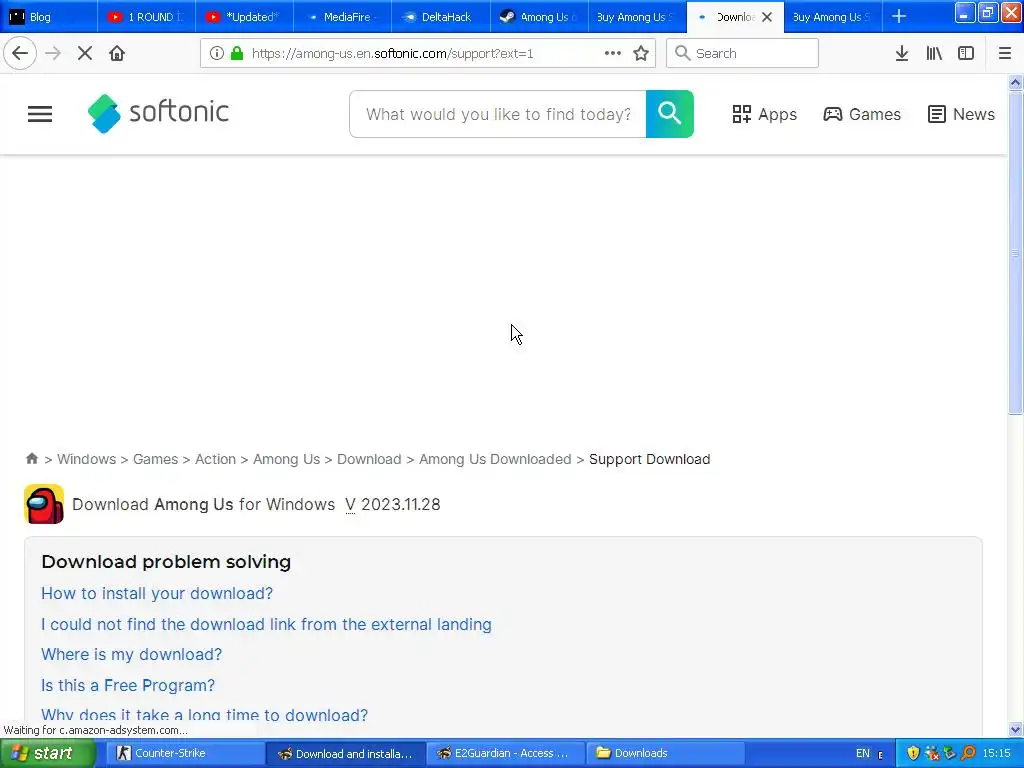The width and height of the screenshot is (1024, 768).
Task: Switch to the last Buy Among Us tab
Action: (x=833, y=16)
